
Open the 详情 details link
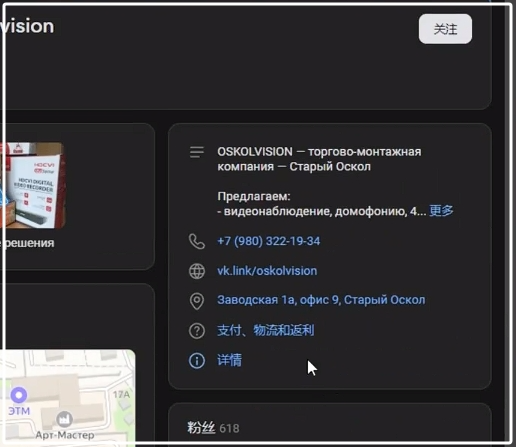(229, 360)
